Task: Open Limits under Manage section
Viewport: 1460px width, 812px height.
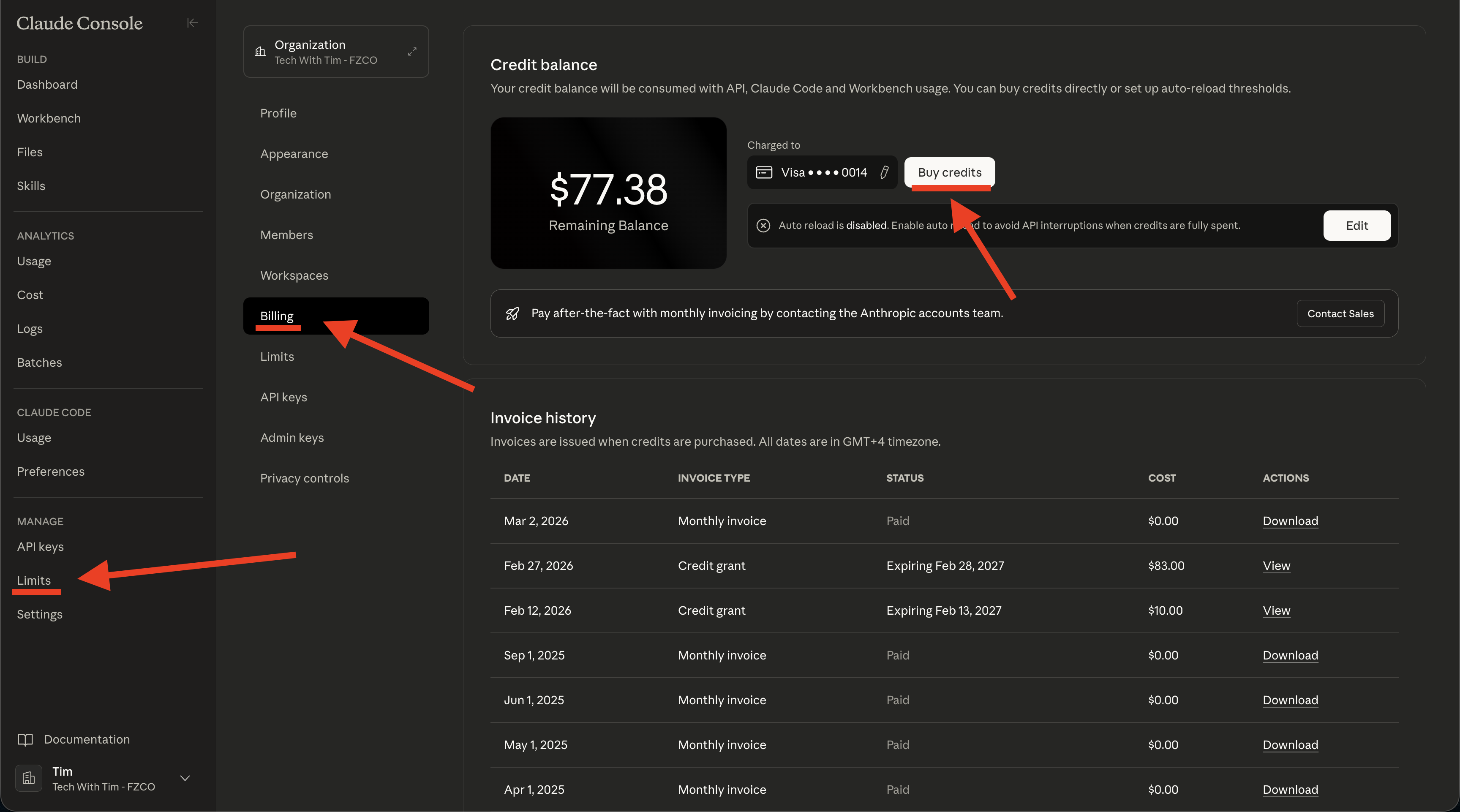Action: [34, 580]
